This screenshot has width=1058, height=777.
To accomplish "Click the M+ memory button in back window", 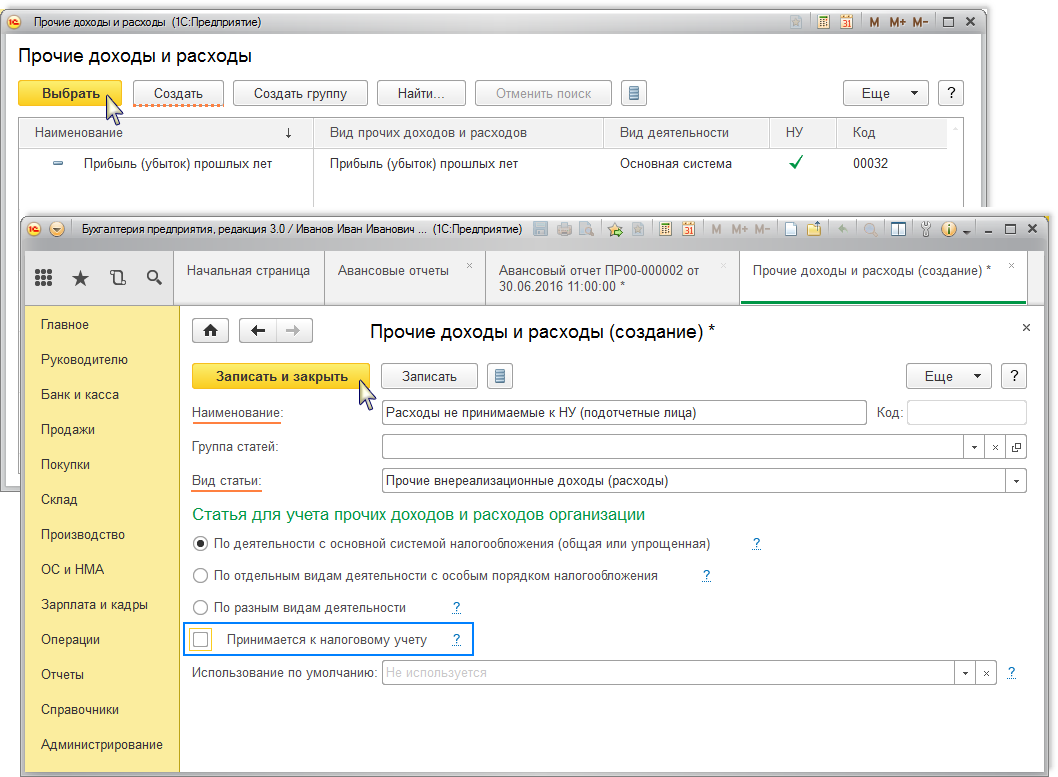I will click(x=897, y=22).
